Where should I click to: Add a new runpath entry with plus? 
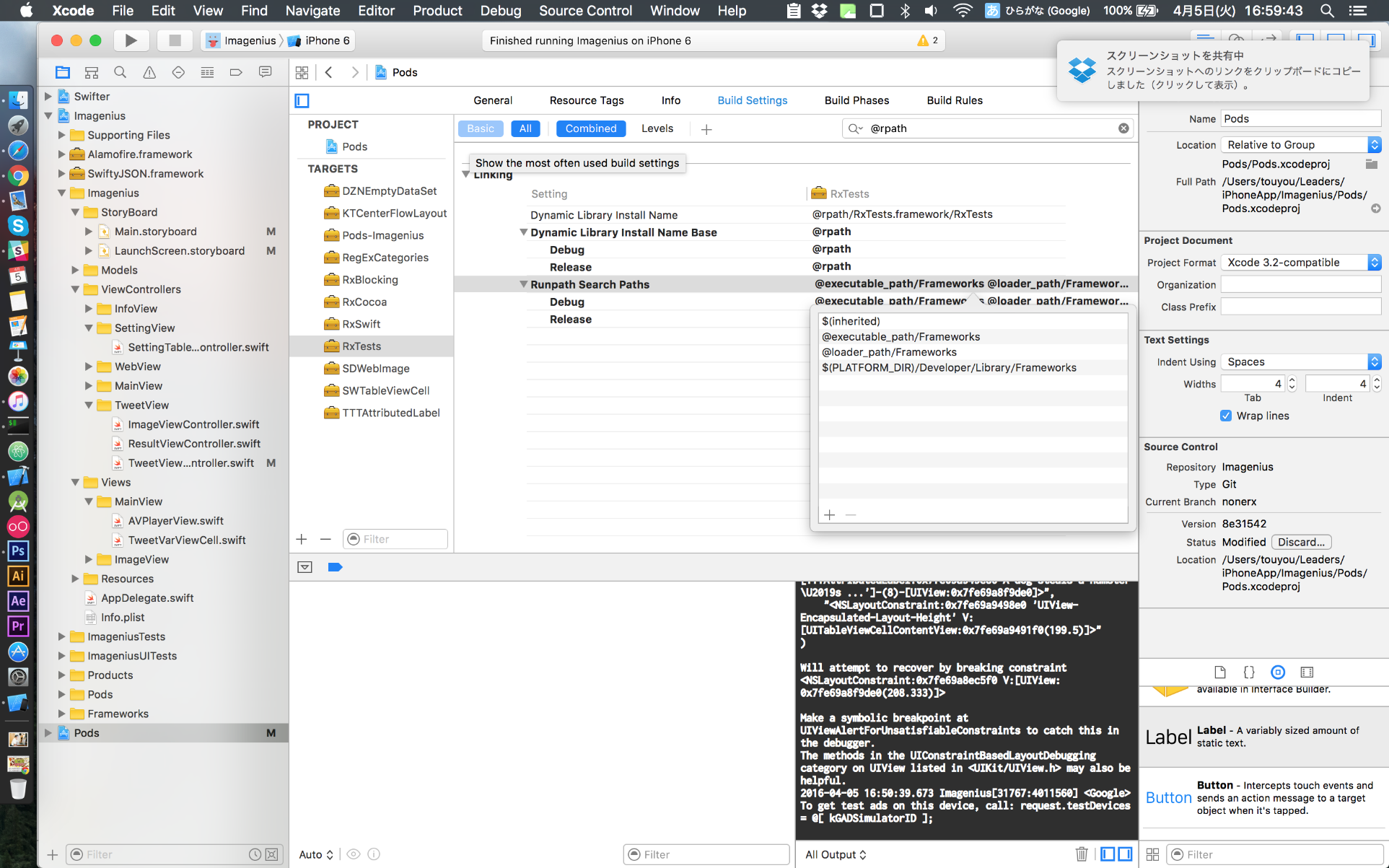click(x=830, y=514)
